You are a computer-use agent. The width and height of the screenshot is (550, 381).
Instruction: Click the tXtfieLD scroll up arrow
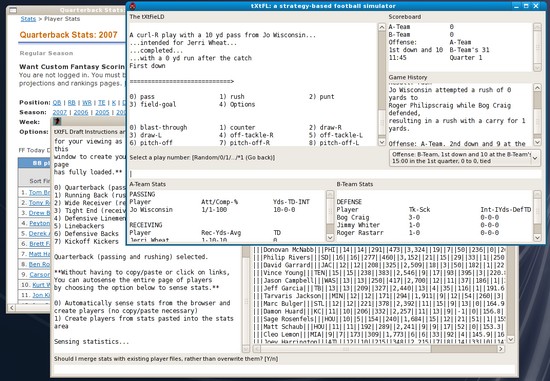tap(382, 27)
